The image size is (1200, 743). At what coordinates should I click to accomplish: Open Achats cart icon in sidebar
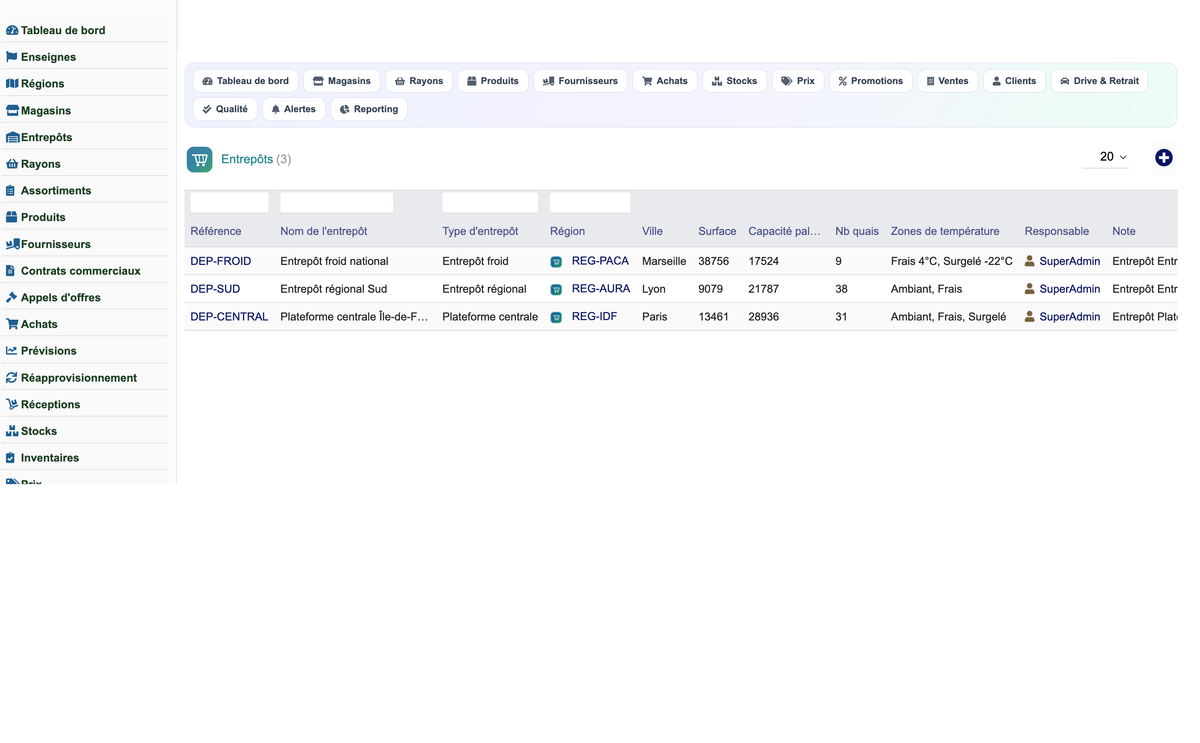point(12,324)
